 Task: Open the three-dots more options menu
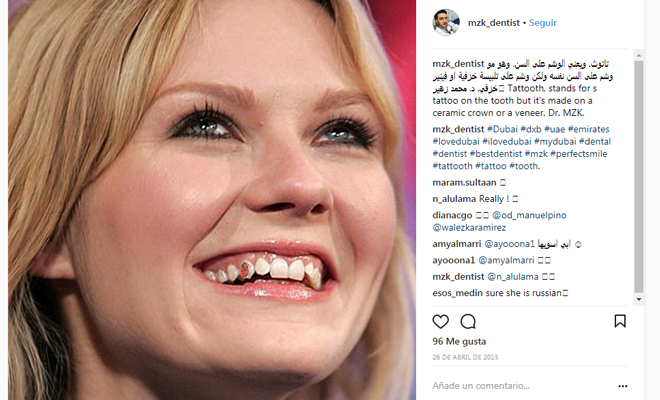[x=623, y=386]
